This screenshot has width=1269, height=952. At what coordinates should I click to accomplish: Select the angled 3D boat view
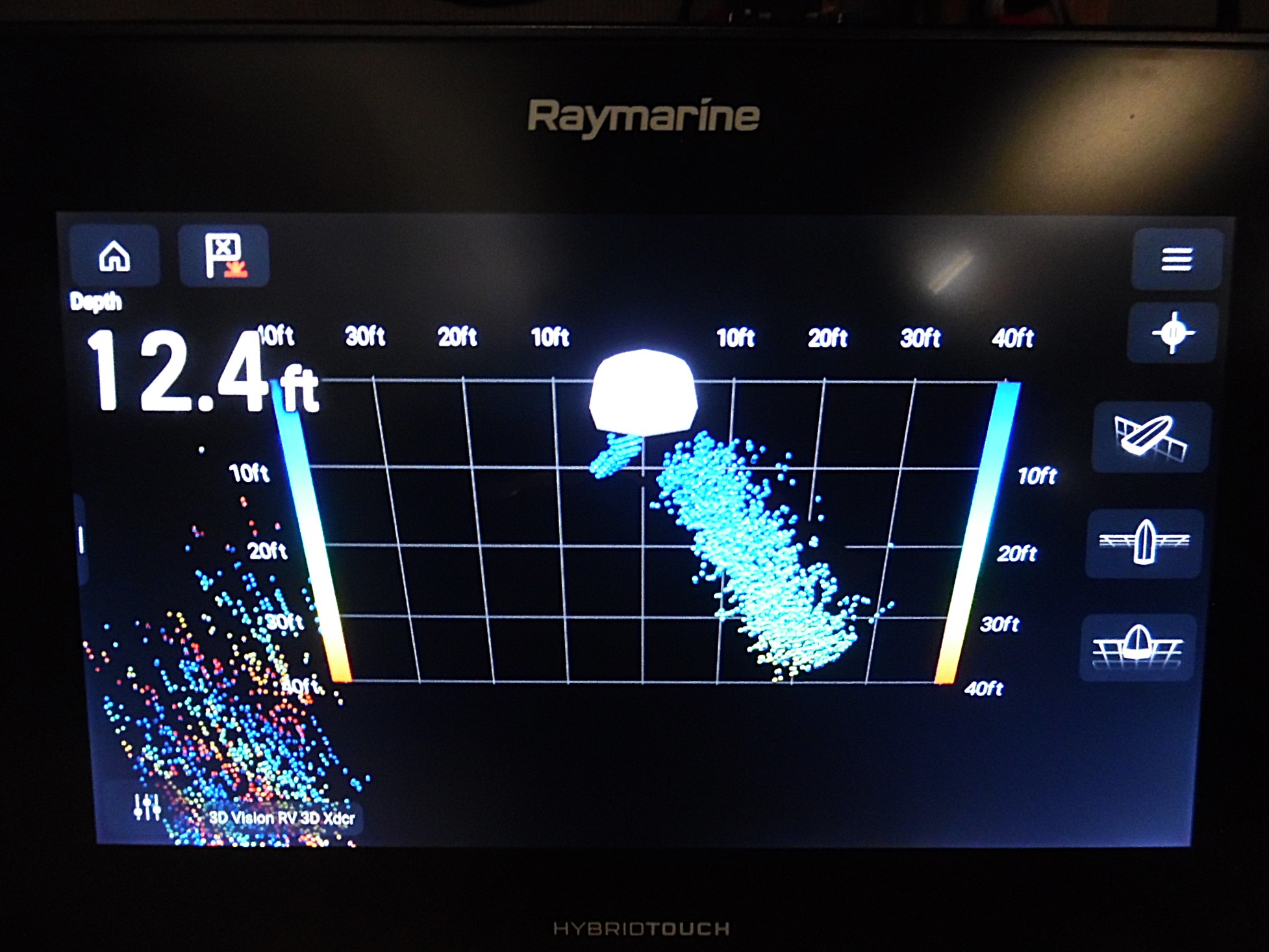point(1150,437)
